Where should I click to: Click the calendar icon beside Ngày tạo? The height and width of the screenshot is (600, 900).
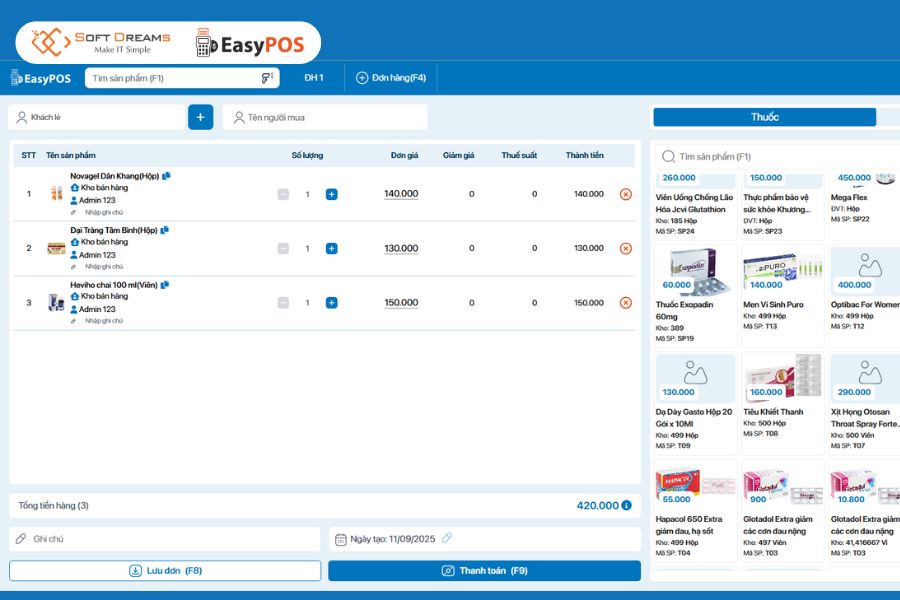[x=343, y=537]
